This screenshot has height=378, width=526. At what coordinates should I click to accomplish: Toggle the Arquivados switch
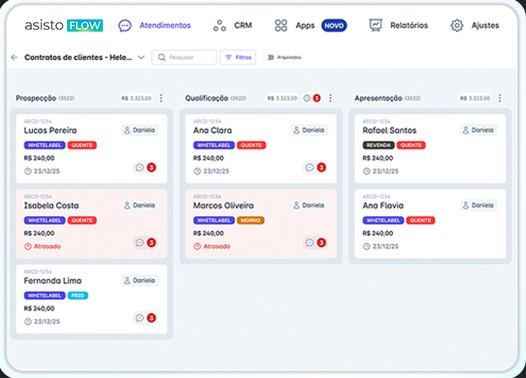point(270,57)
